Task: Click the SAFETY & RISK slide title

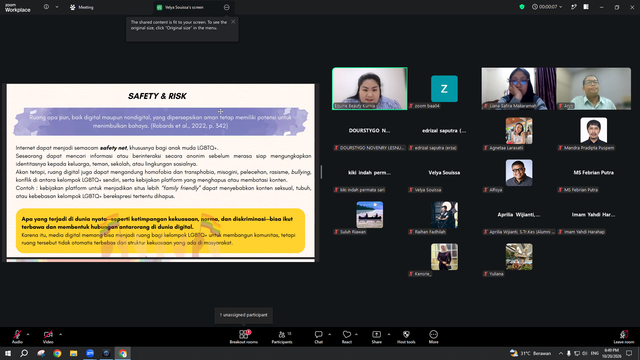Action: tap(157, 96)
